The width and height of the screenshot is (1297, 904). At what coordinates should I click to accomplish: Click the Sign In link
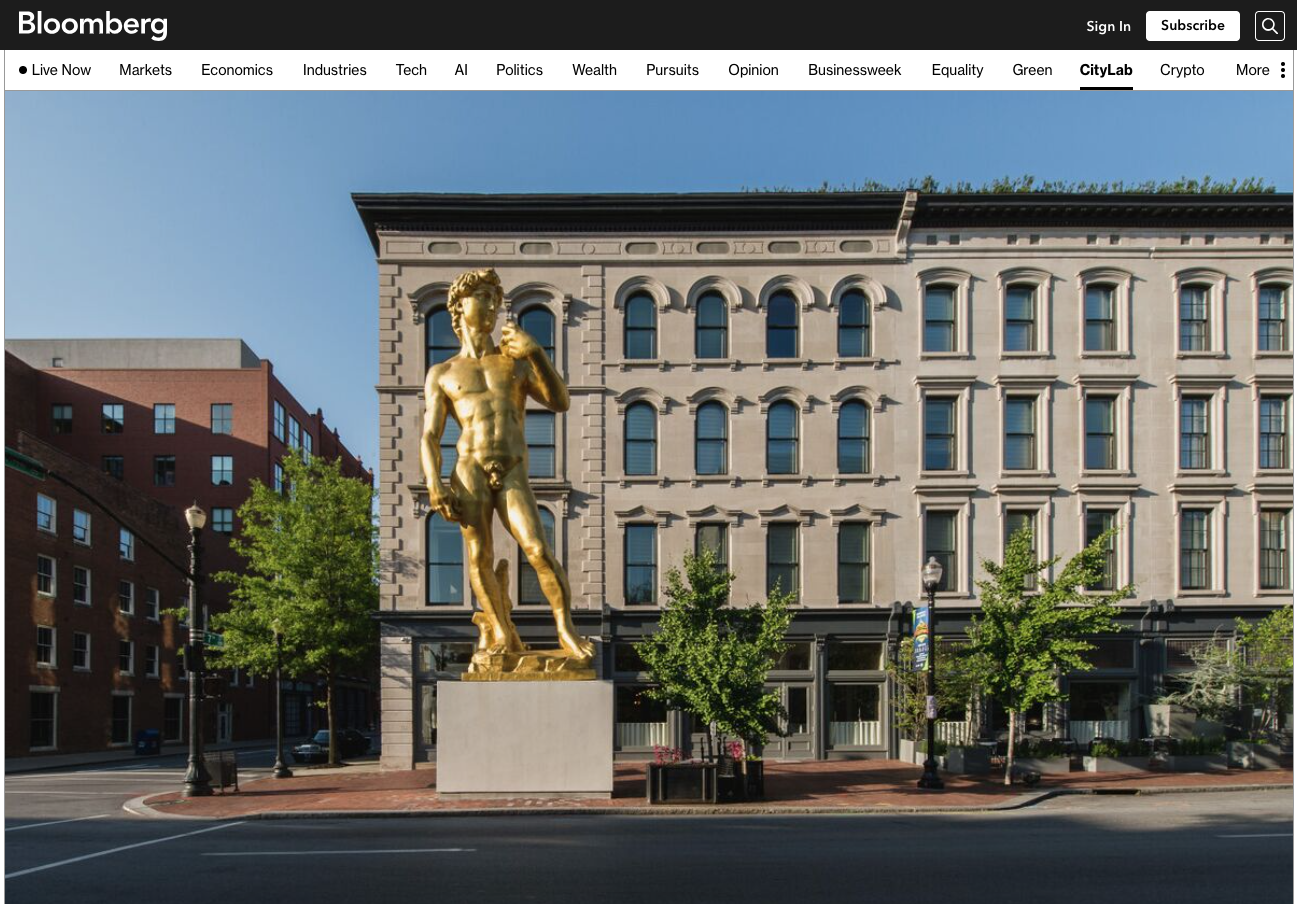click(x=1108, y=26)
